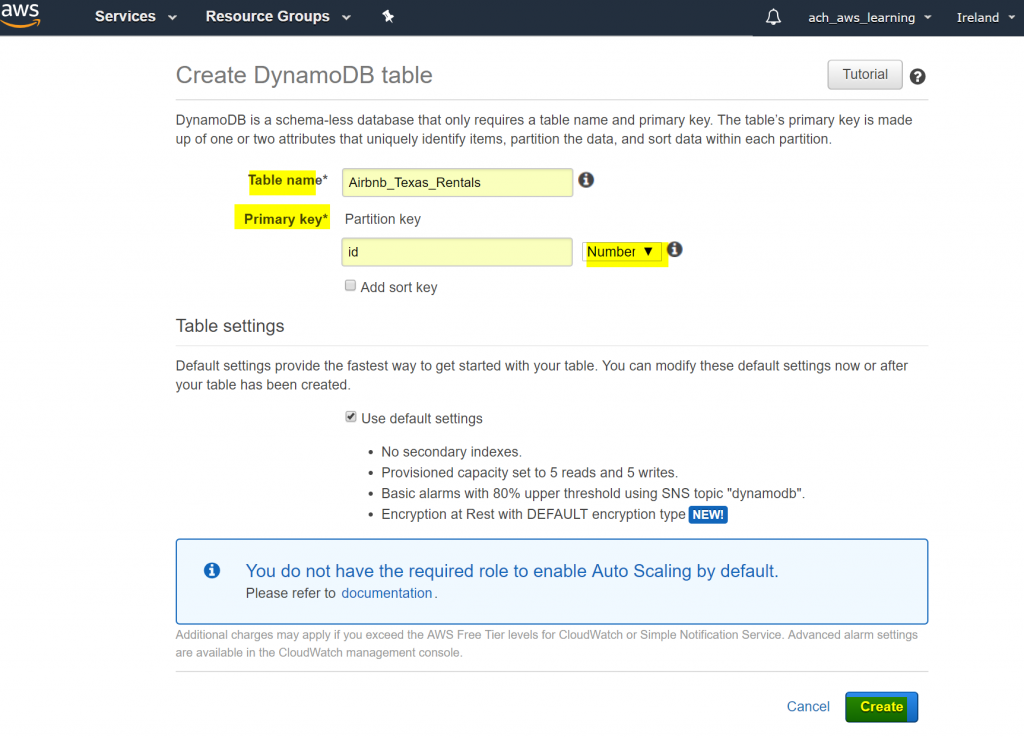The width and height of the screenshot is (1024, 738).
Task: Click the pin shortcut icon in navbar
Action: (x=388, y=16)
